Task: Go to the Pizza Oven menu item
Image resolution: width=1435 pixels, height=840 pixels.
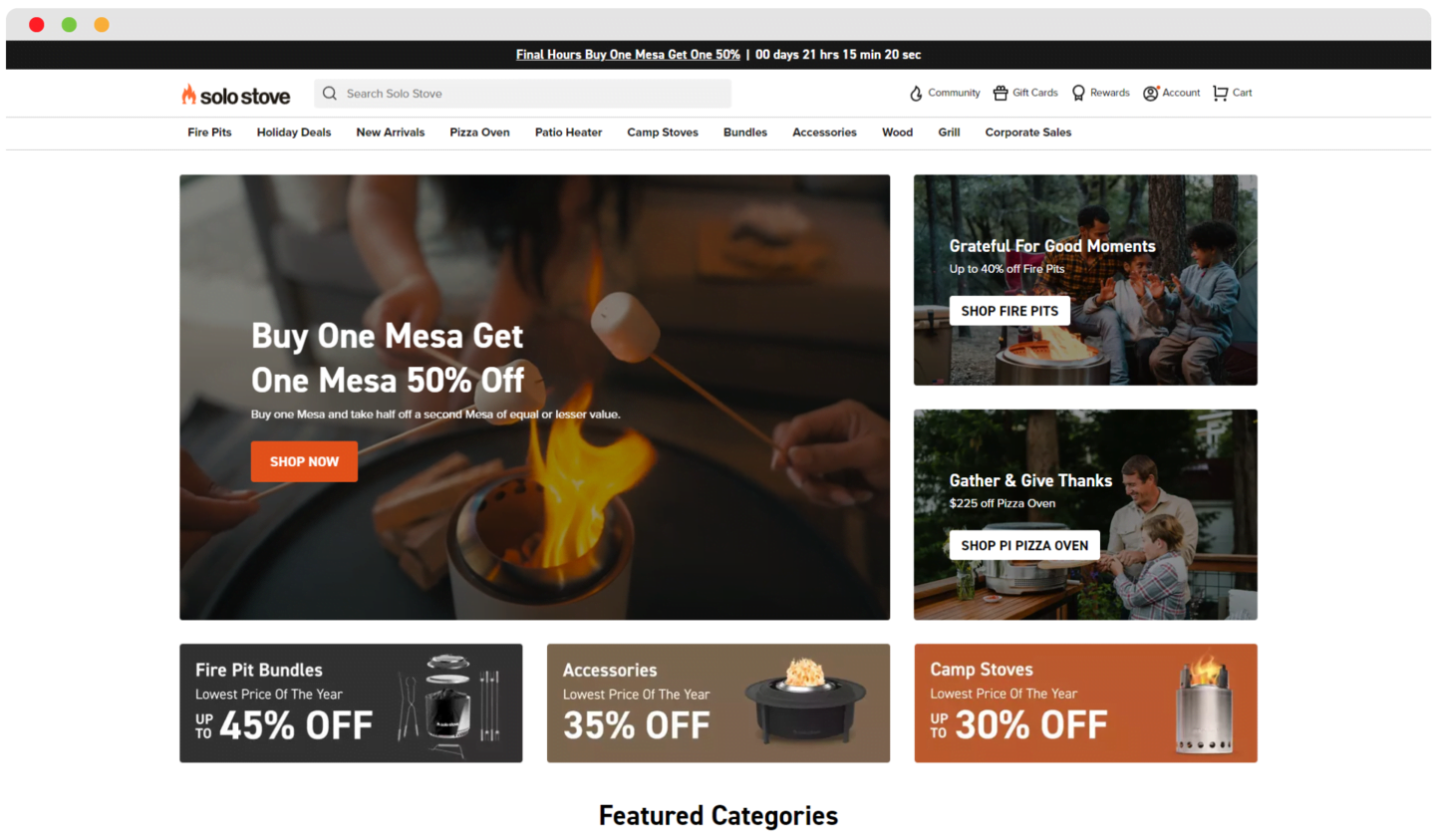Action: (479, 133)
